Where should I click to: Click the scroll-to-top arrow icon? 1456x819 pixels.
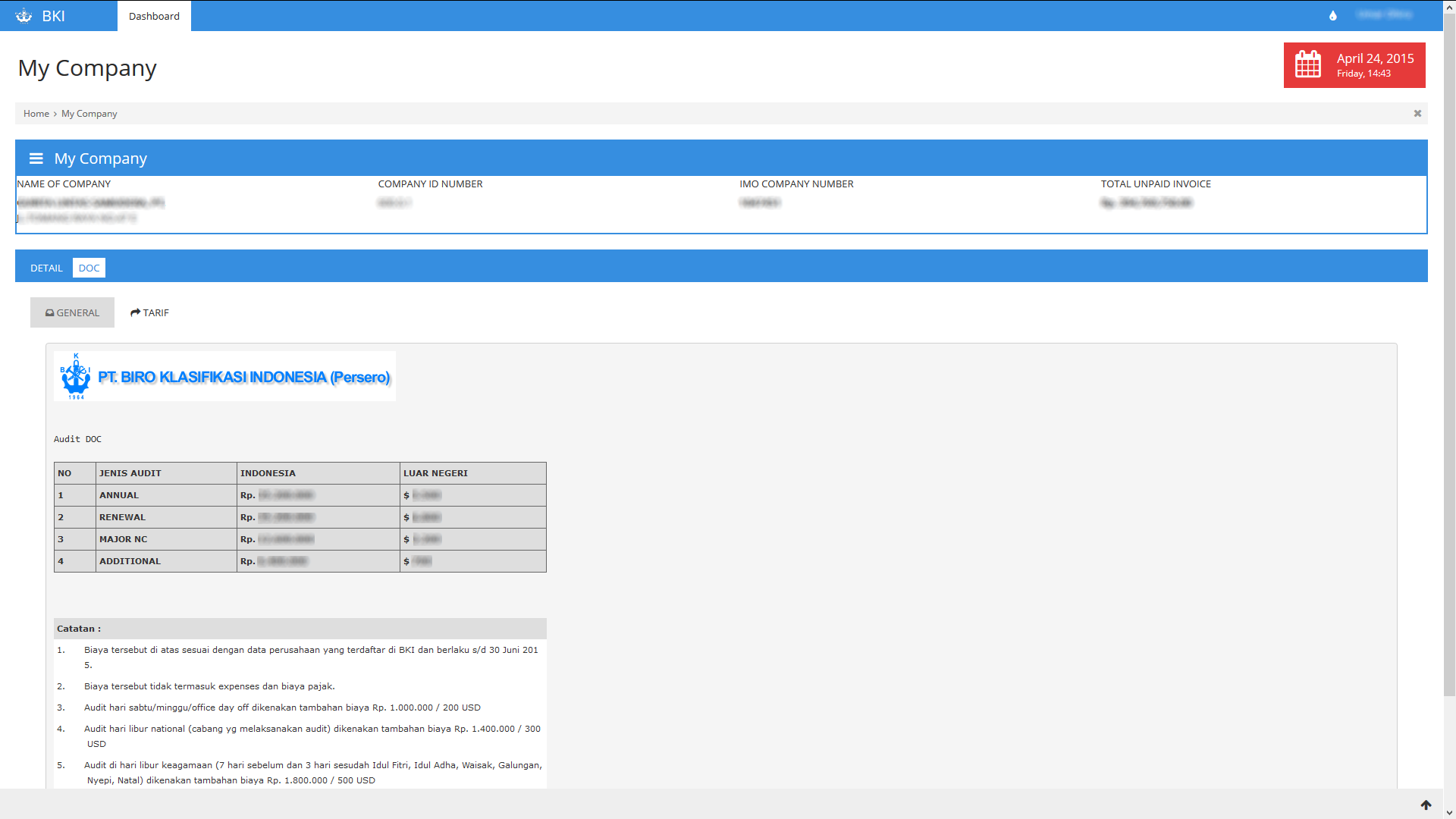point(1426,805)
